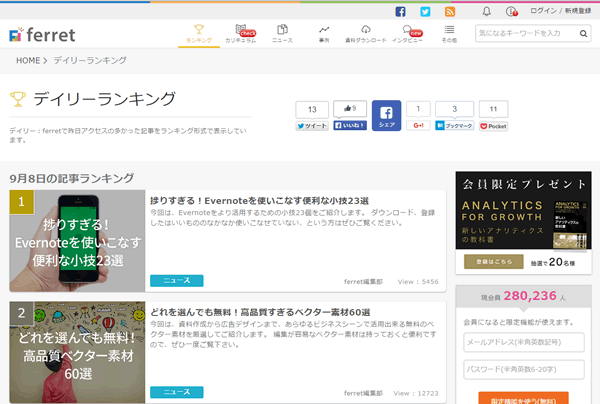
Task: Click the Pocket save button
Action: tap(493, 126)
